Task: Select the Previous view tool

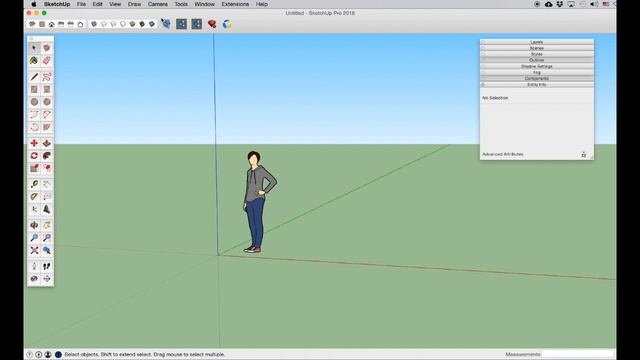Action: [47, 251]
